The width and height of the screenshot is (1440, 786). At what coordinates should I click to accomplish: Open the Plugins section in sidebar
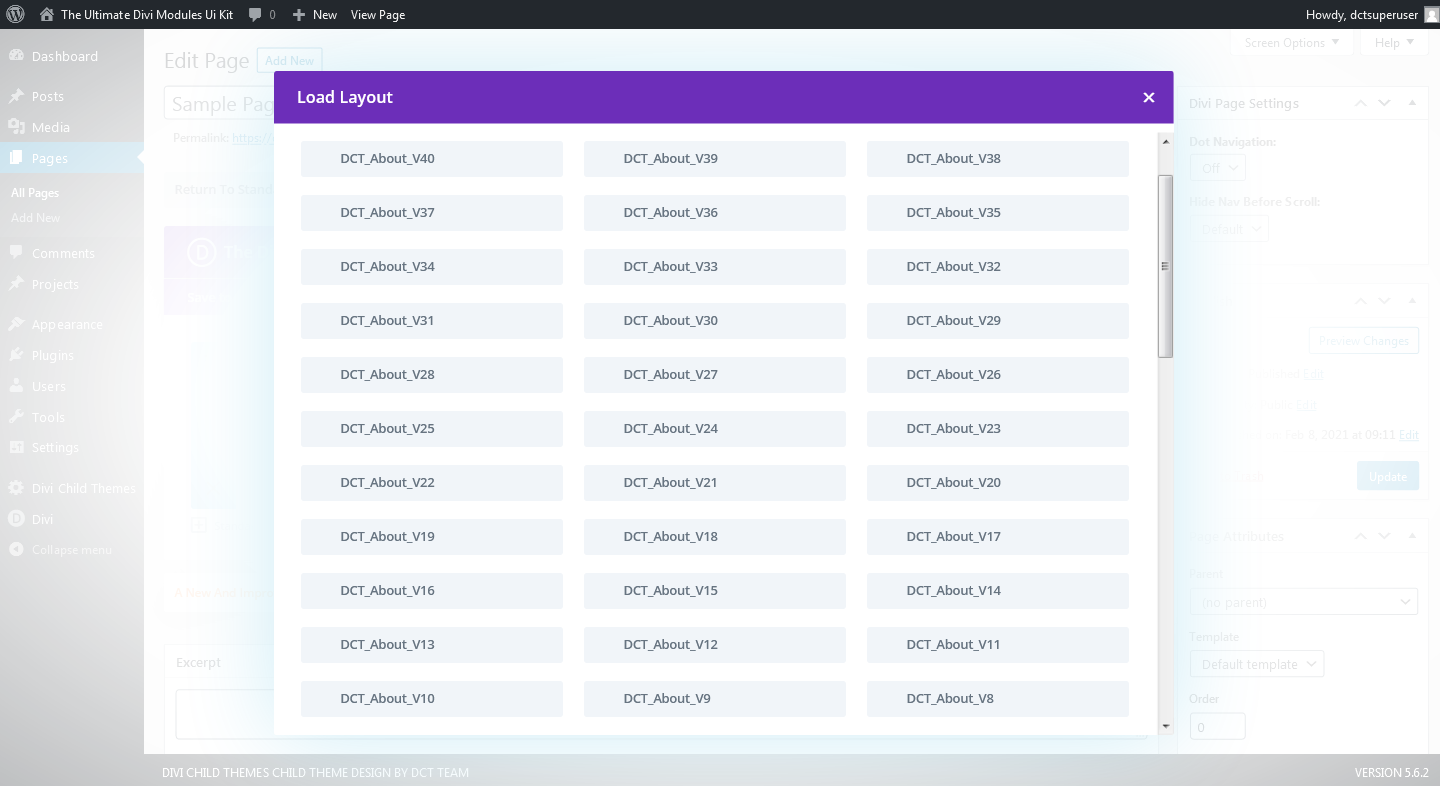click(52, 355)
